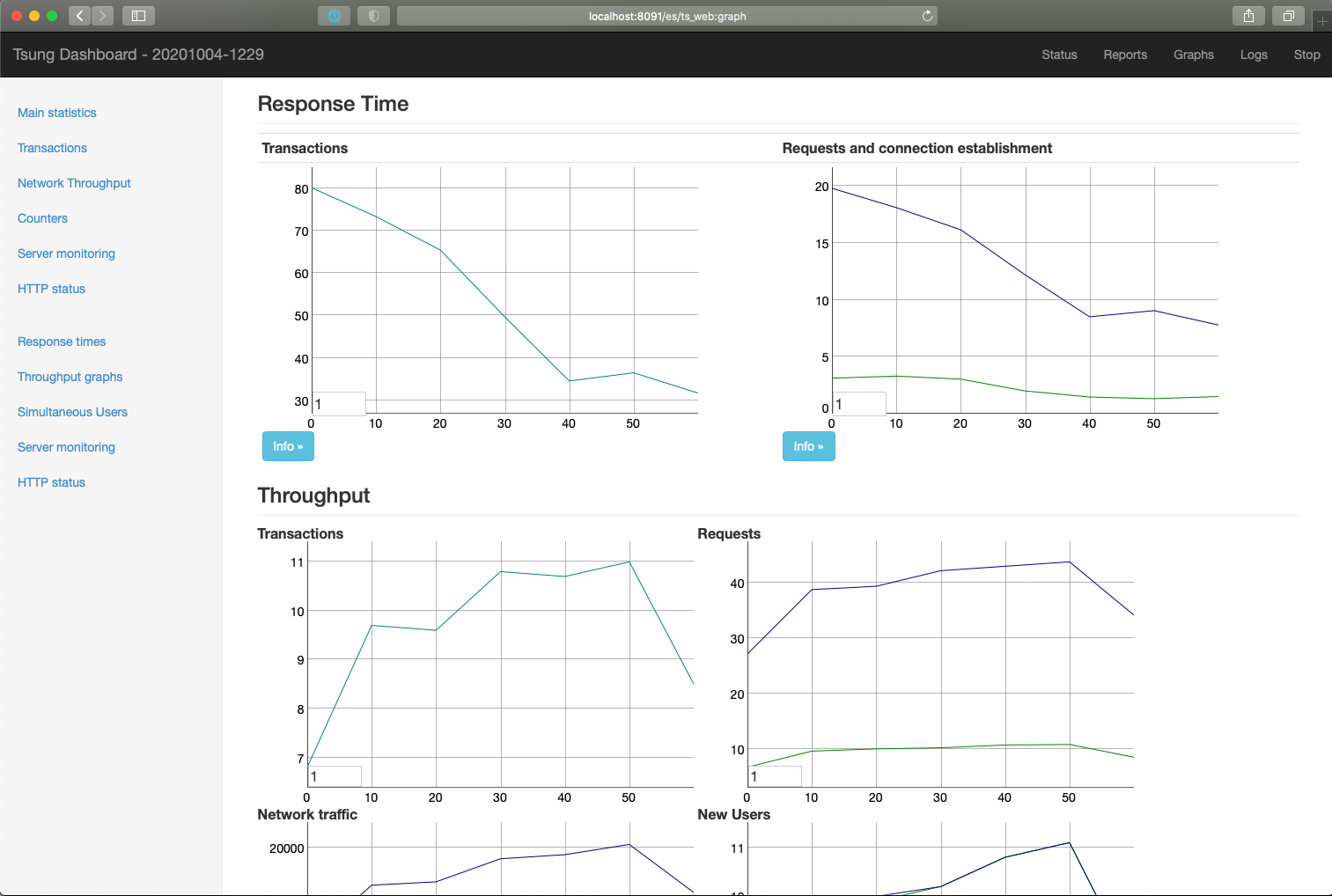
Task: Open the lower Server monitoring link
Action: point(66,447)
